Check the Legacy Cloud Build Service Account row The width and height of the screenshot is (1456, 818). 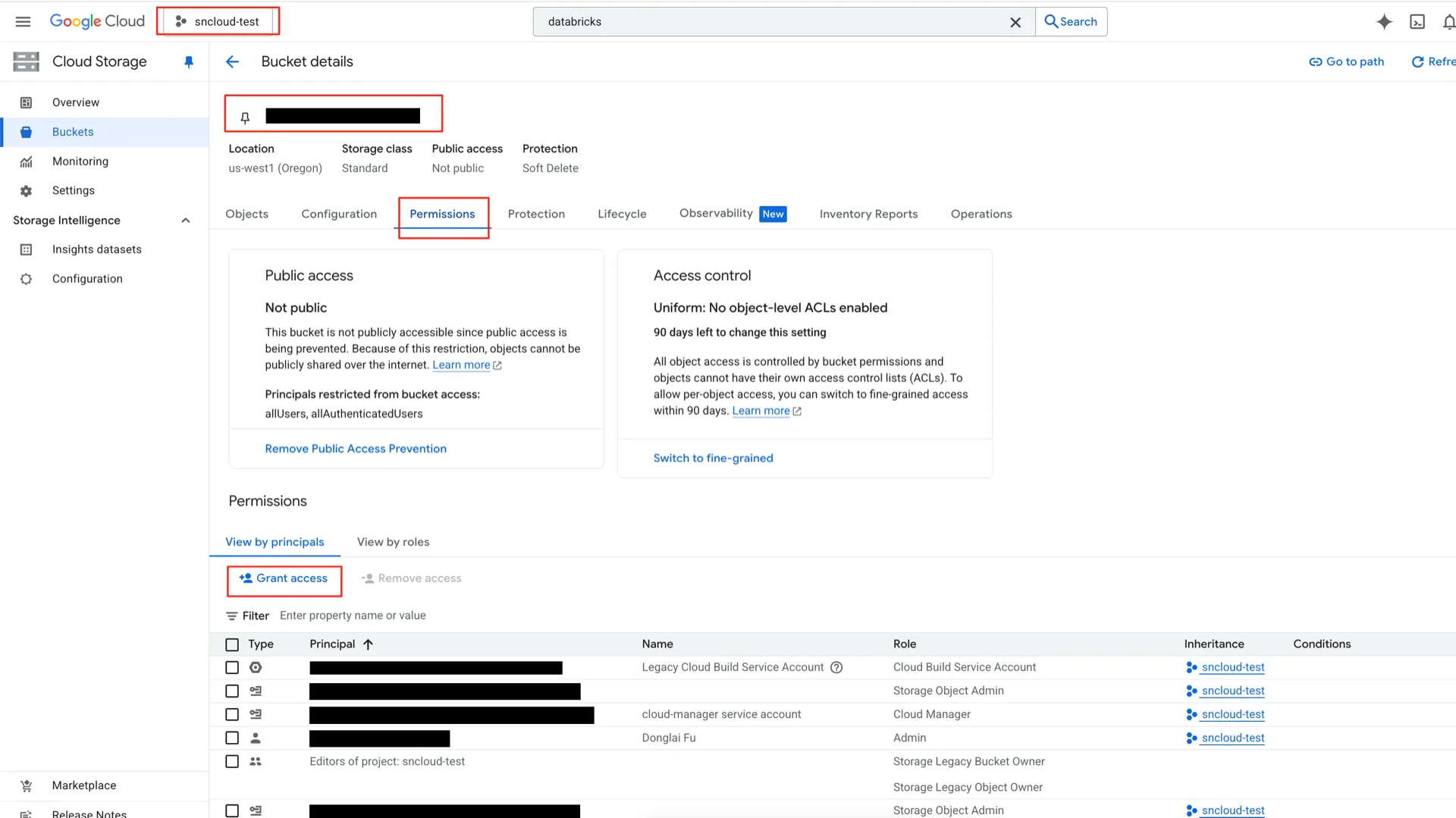pyautogui.click(x=232, y=667)
